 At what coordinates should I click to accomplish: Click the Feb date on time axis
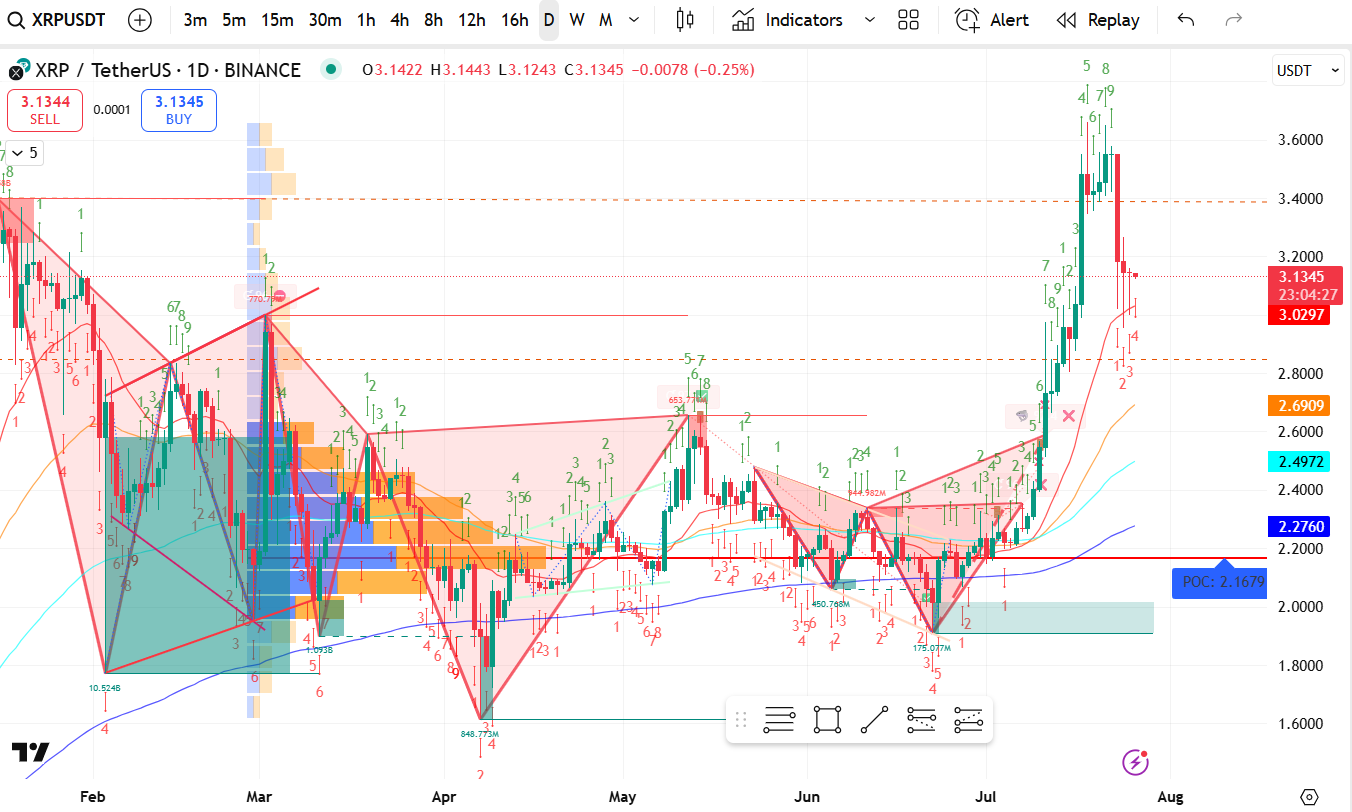click(x=92, y=797)
